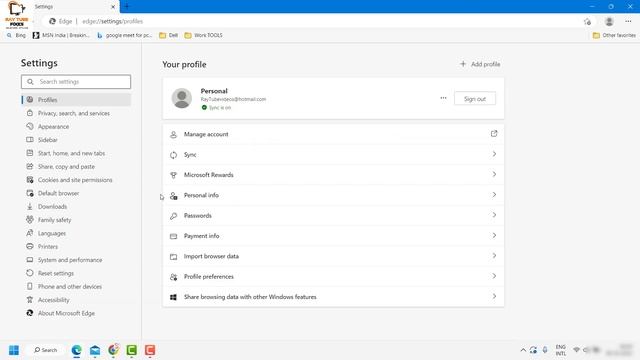
Task: Click the Default browser icon
Action: [30, 193]
